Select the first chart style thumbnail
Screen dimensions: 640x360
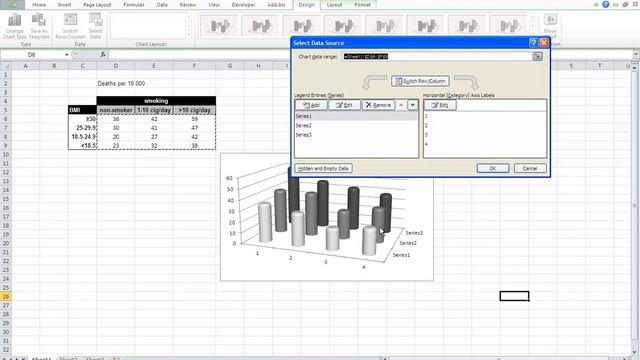coord(219,26)
